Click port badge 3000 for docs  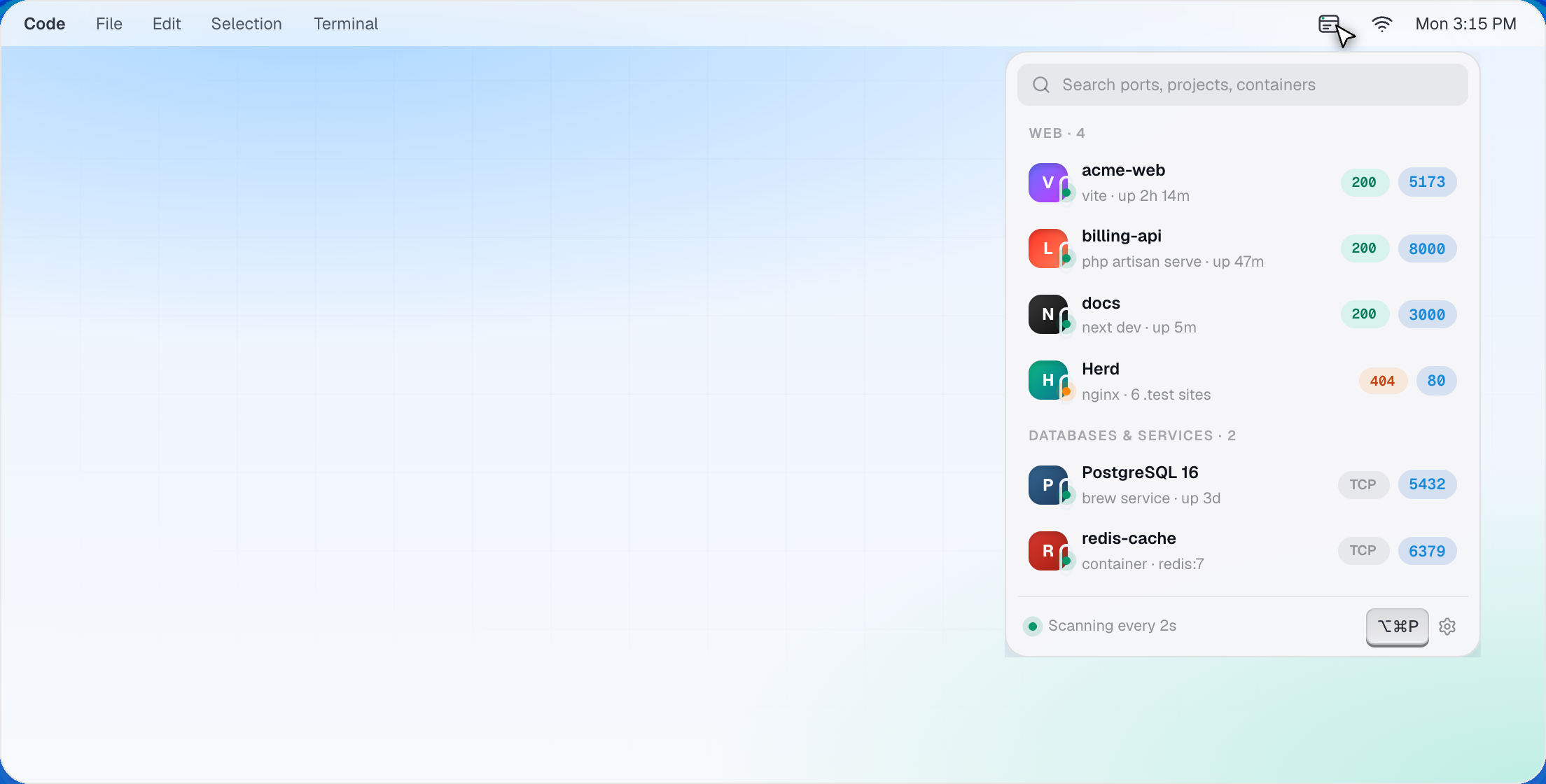[x=1427, y=314]
